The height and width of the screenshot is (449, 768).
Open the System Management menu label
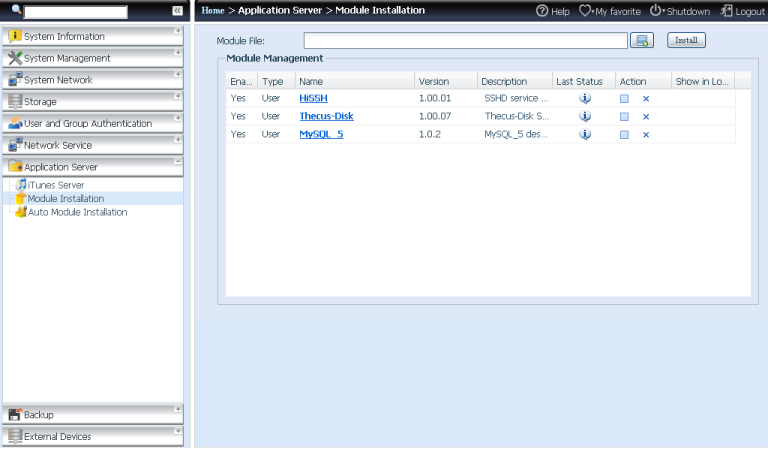point(67,58)
